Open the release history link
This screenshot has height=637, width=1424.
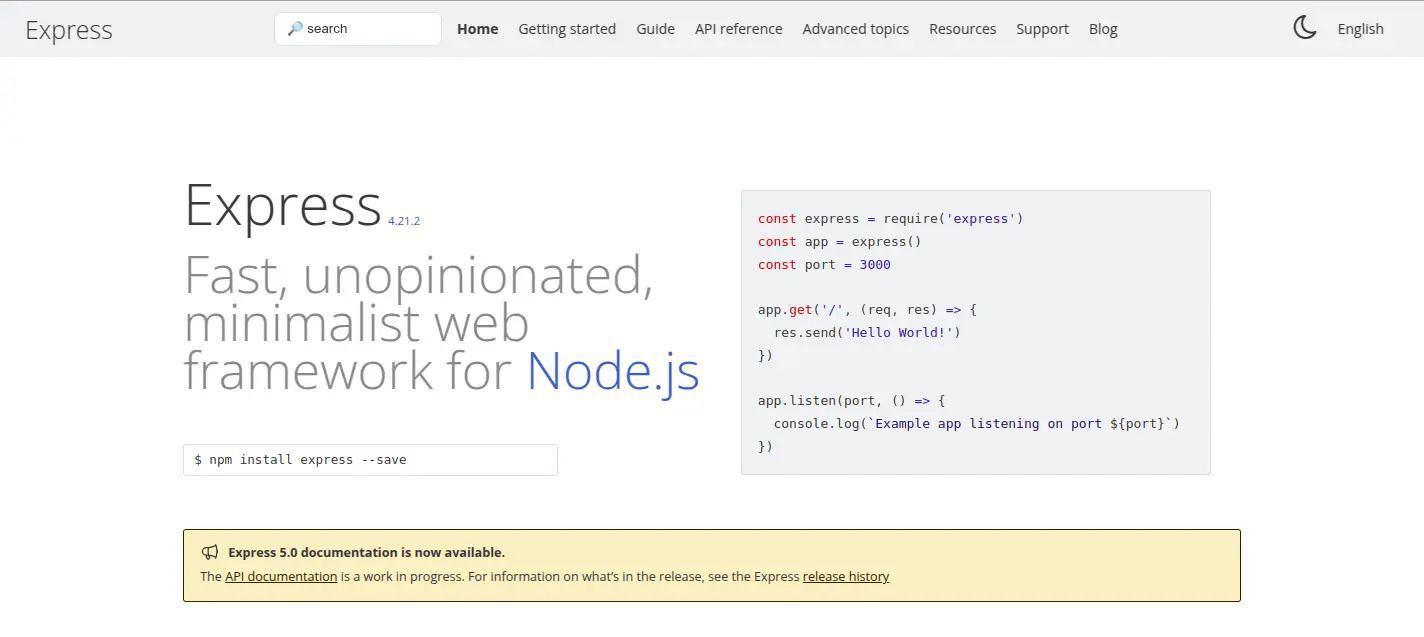point(846,576)
